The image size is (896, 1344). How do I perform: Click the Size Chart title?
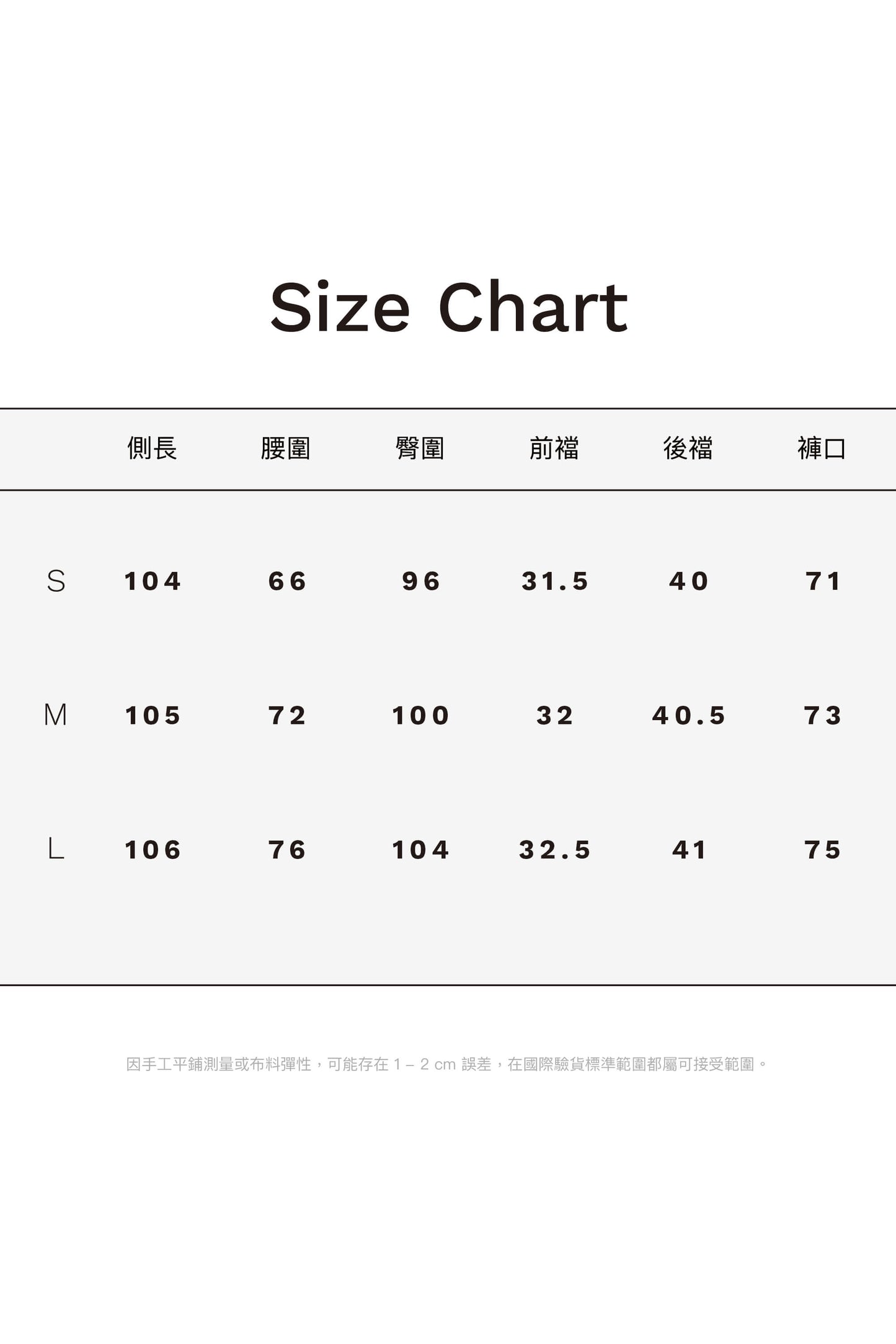point(448,307)
